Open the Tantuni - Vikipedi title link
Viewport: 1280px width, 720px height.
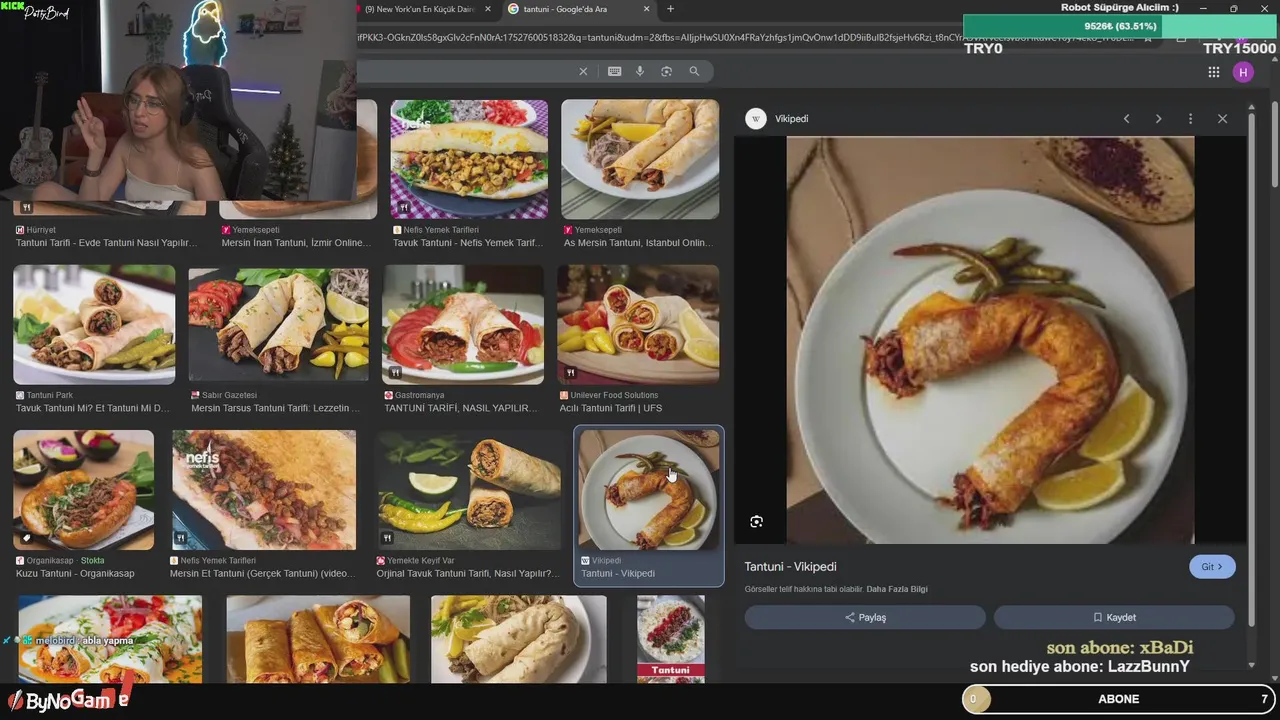[790, 567]
